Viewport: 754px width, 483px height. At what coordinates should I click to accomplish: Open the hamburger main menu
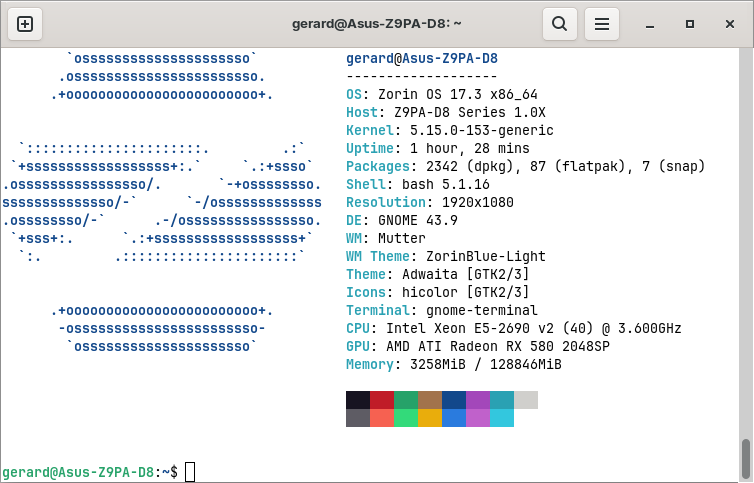[601, 23]
